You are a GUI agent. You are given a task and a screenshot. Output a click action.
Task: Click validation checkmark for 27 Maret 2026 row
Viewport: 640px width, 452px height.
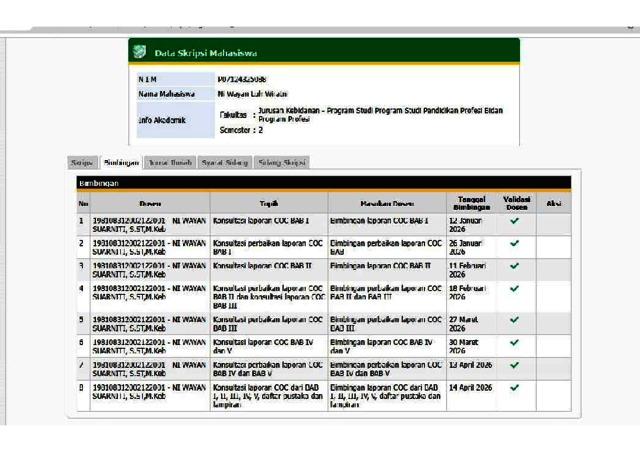(x=515, y=320)
